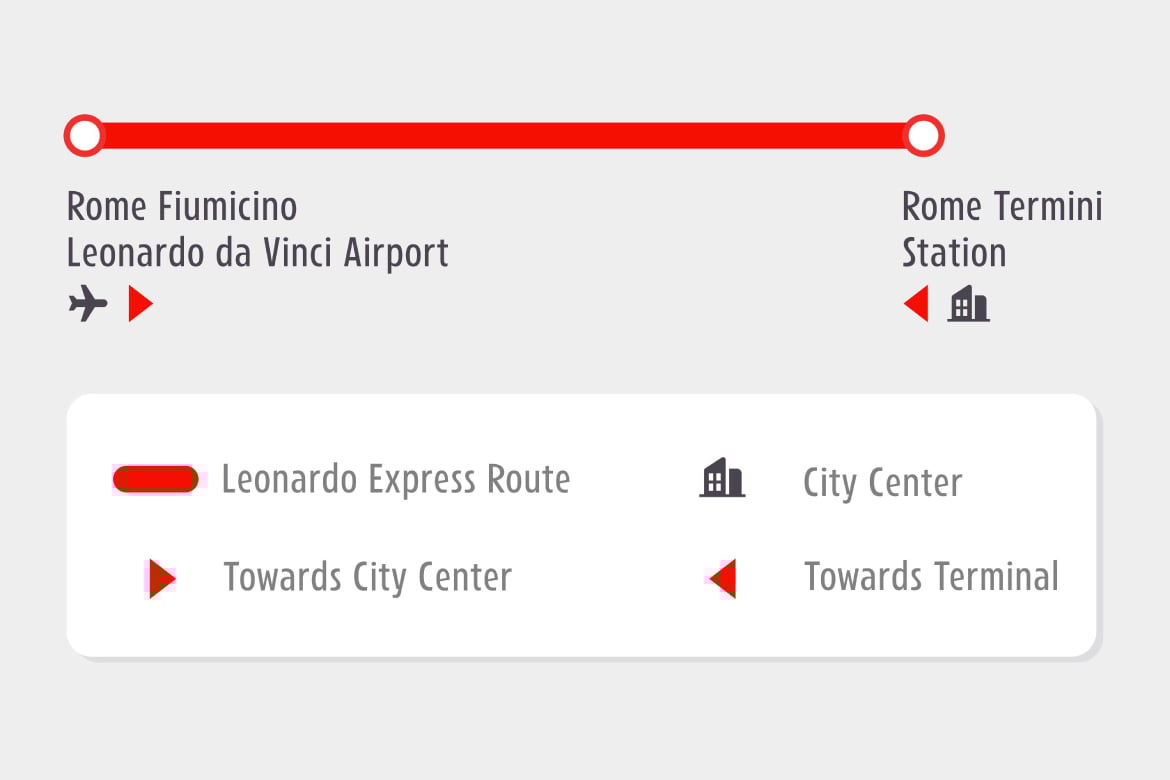Click the Towards City Center legend label

(368, 578)
